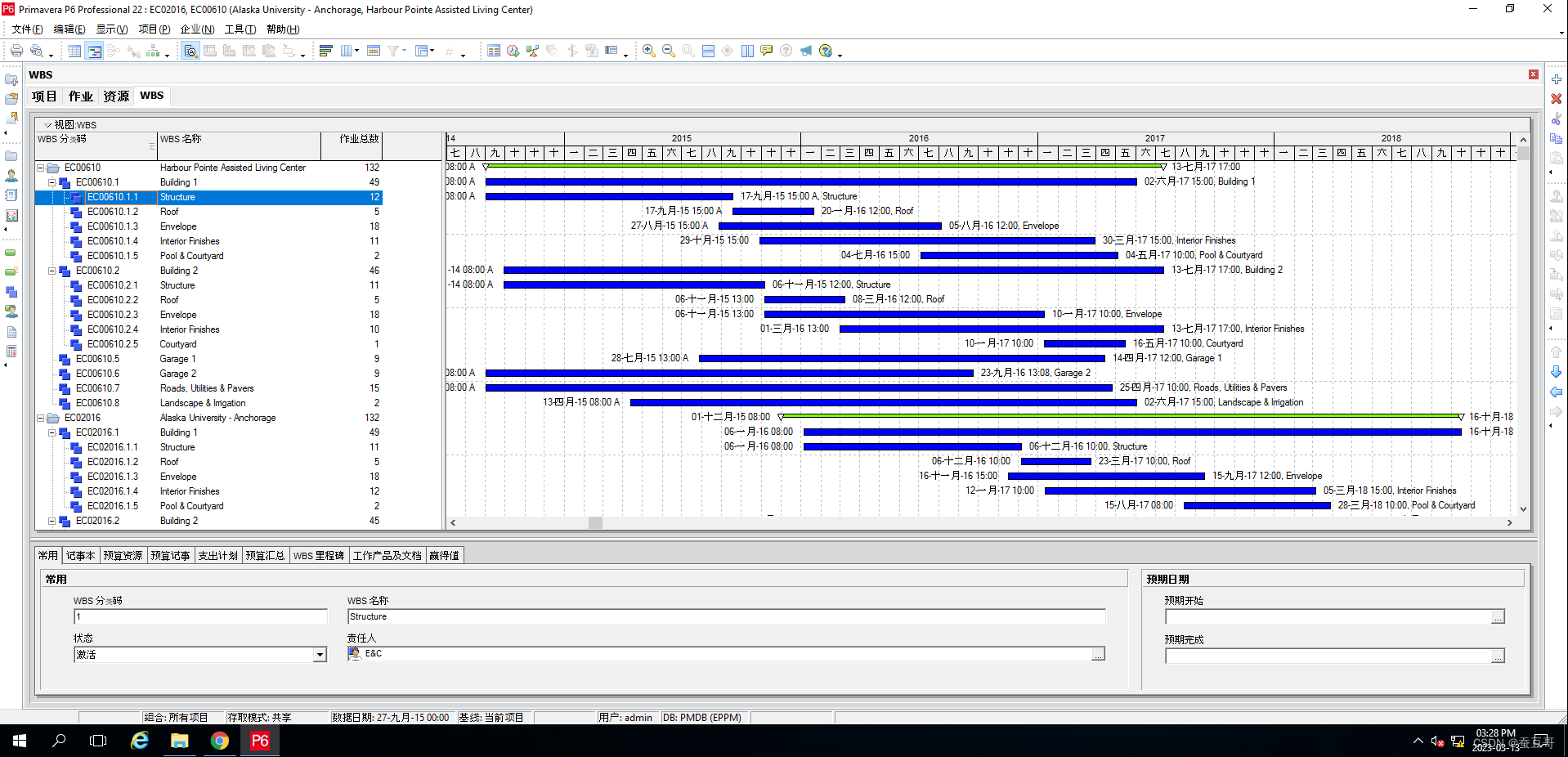The image size is (1568, 757).
Task: Switch to the 资源 tab
Action: click(116, 96)
